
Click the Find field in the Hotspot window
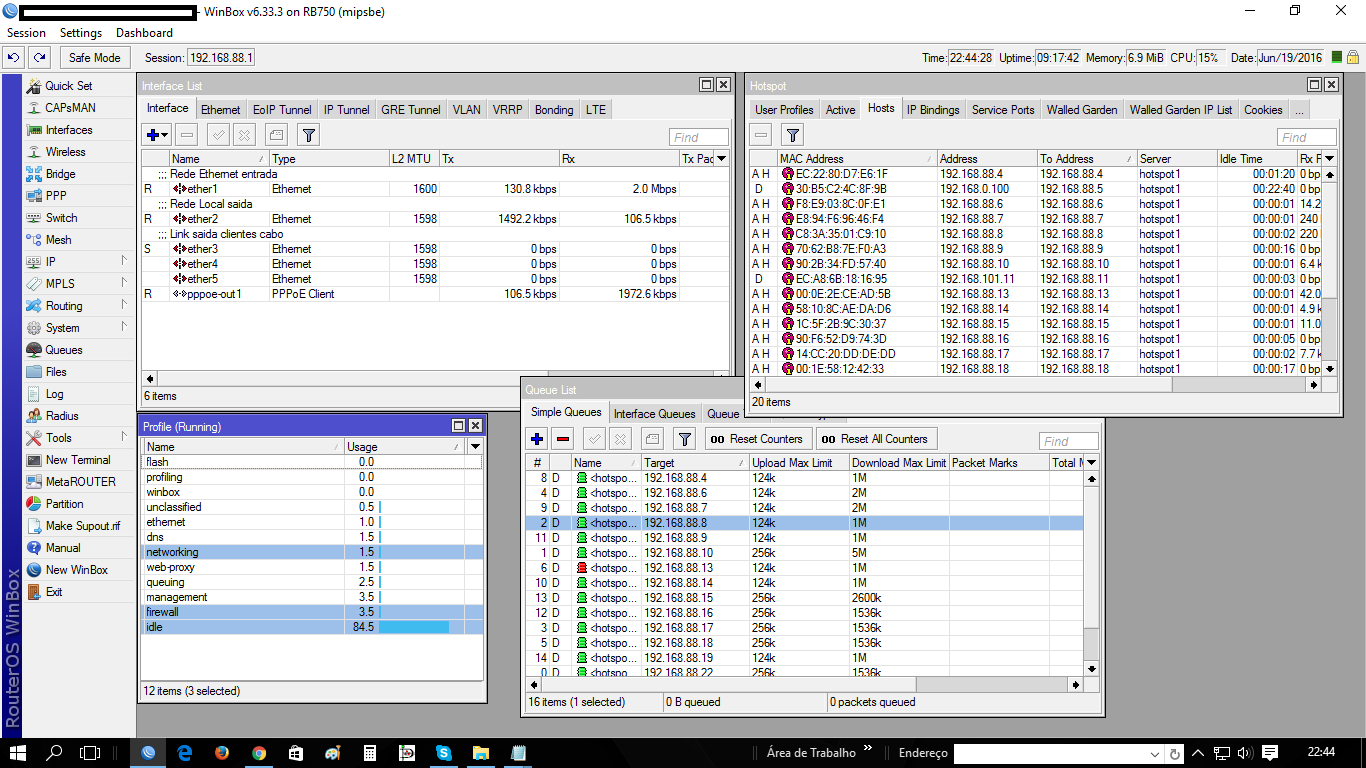1305,137
